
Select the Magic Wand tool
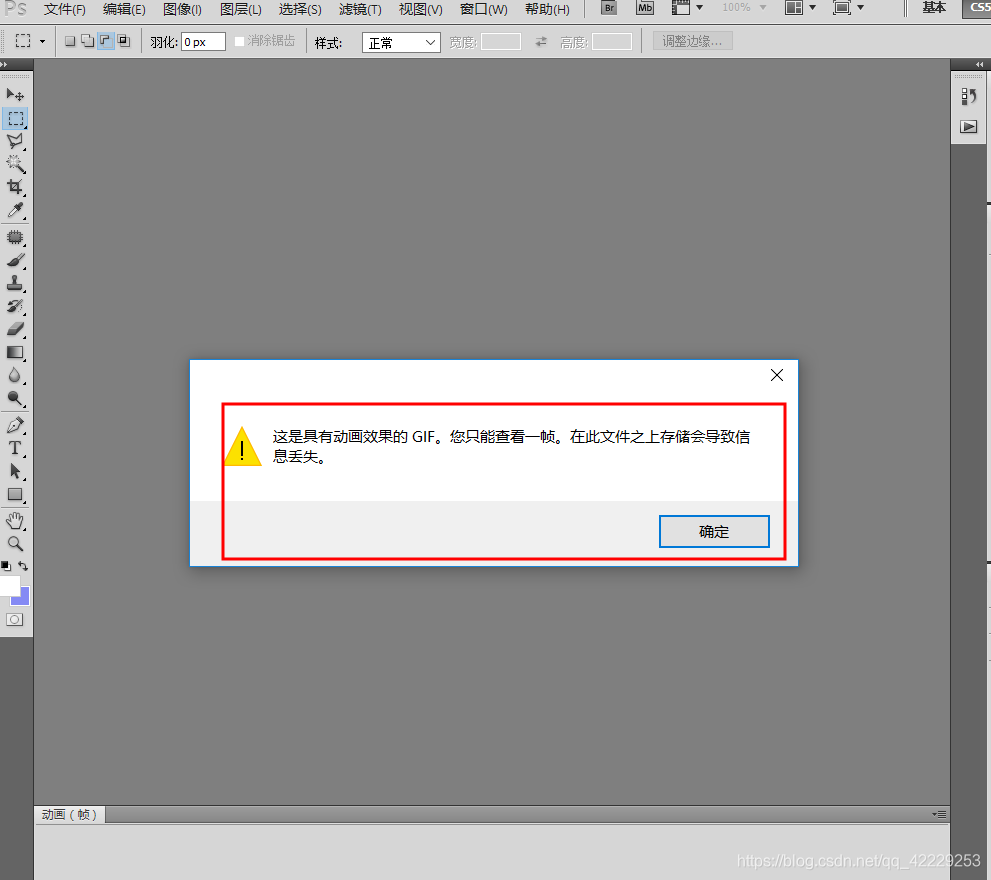(15, 164)
